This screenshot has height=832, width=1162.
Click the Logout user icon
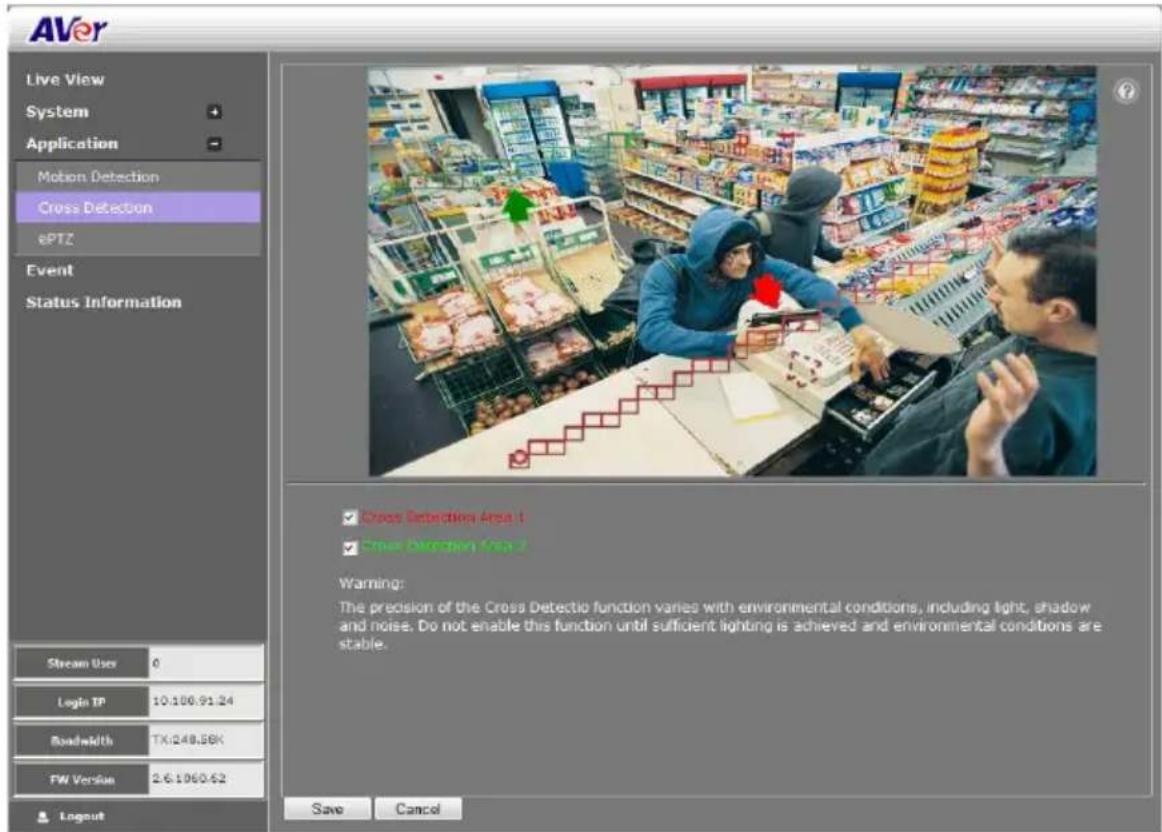pyautogui.click(x=43, y=816)
